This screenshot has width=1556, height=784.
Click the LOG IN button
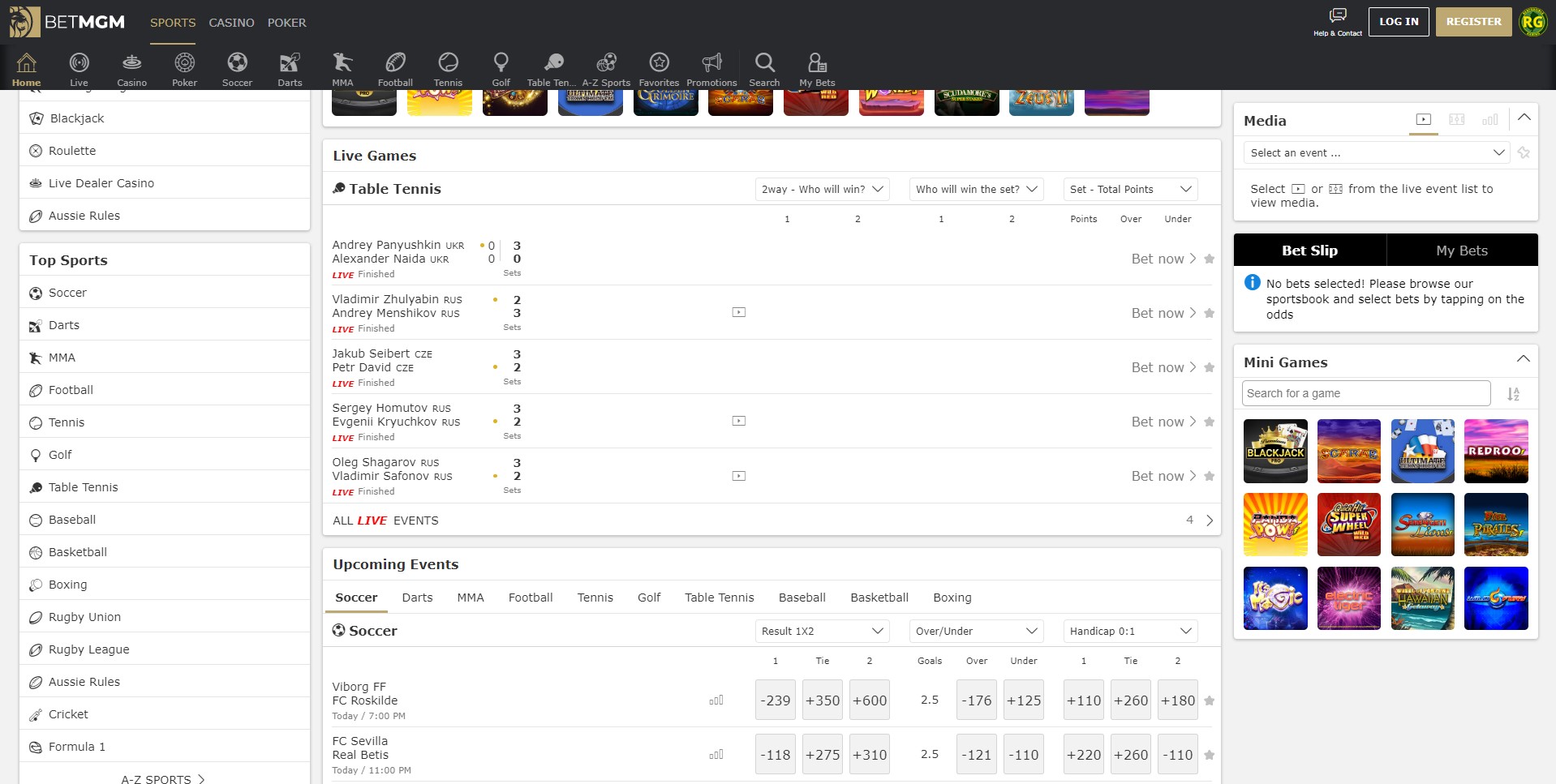tap(1399, 22)
